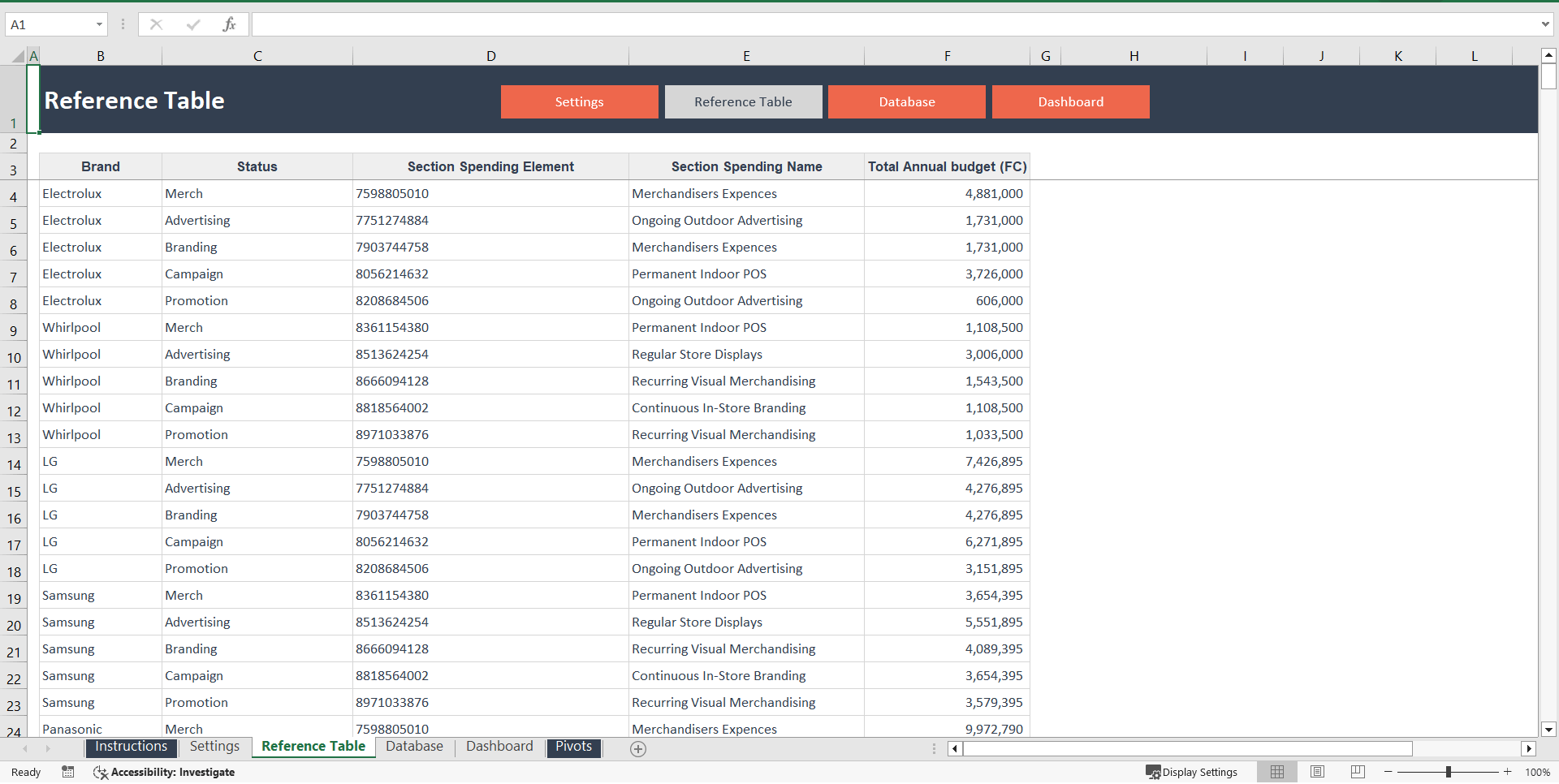Select cell with 8056214632 in row 7

tap(490, 274)
